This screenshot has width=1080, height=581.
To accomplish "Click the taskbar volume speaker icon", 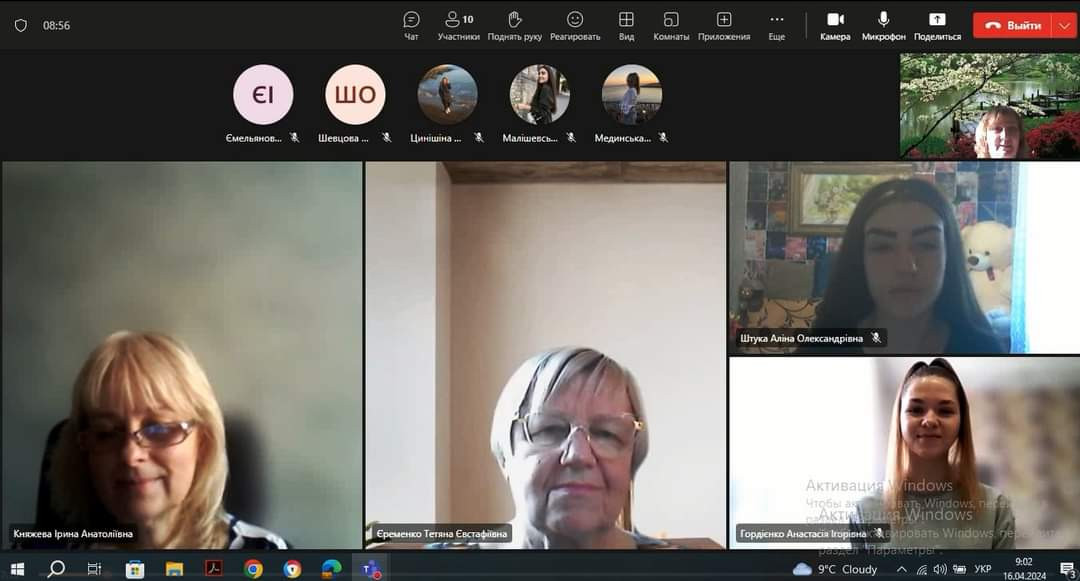I will point(939,569).
